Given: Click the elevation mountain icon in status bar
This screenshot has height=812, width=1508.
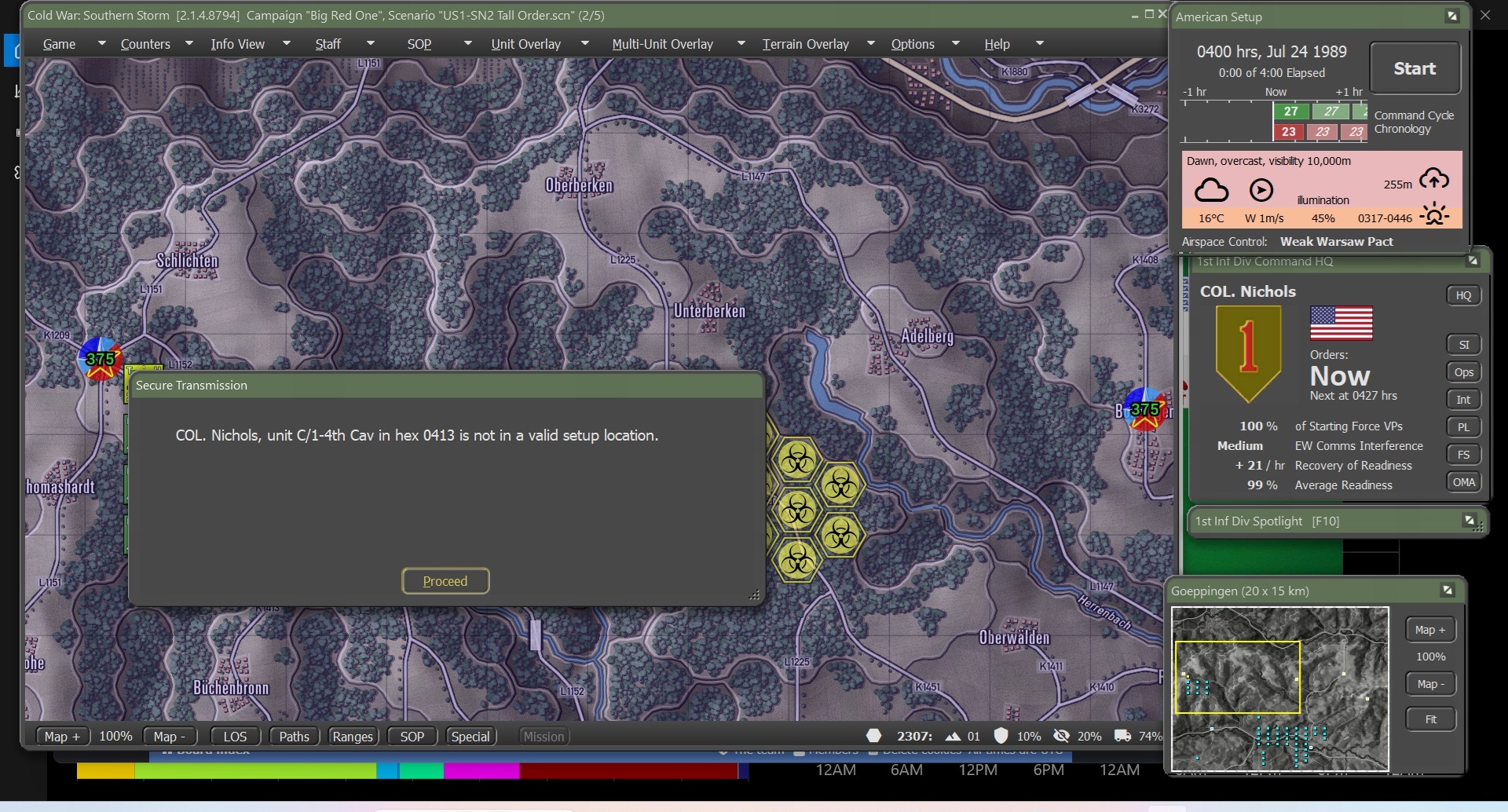Looking at the screenshot, I should coord(953,736).
